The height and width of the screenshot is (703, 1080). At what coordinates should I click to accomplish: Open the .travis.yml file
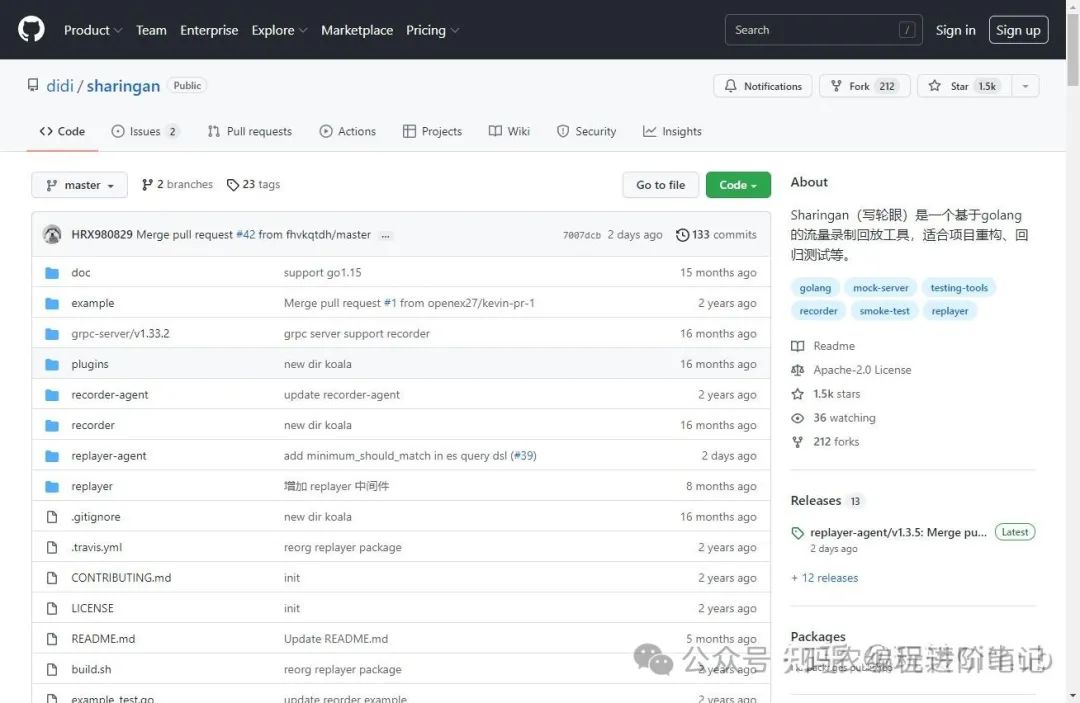pyautogui.click(x=96, y=547)
